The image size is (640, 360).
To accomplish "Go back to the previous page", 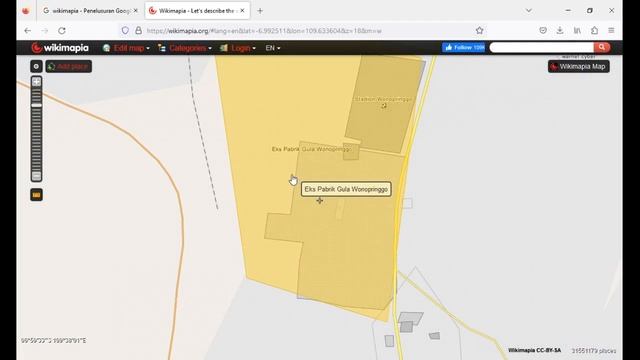I will (27, 31).
